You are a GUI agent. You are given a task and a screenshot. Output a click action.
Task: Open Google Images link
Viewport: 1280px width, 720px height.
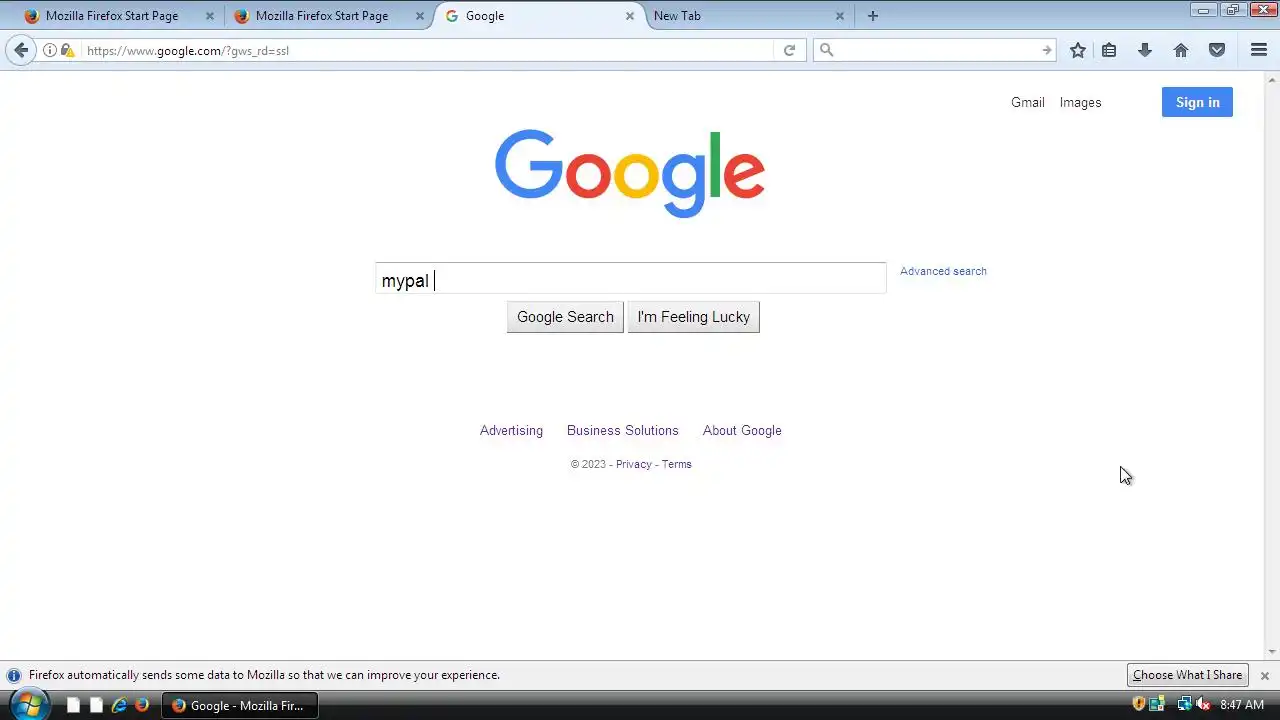click(1080, 102)
